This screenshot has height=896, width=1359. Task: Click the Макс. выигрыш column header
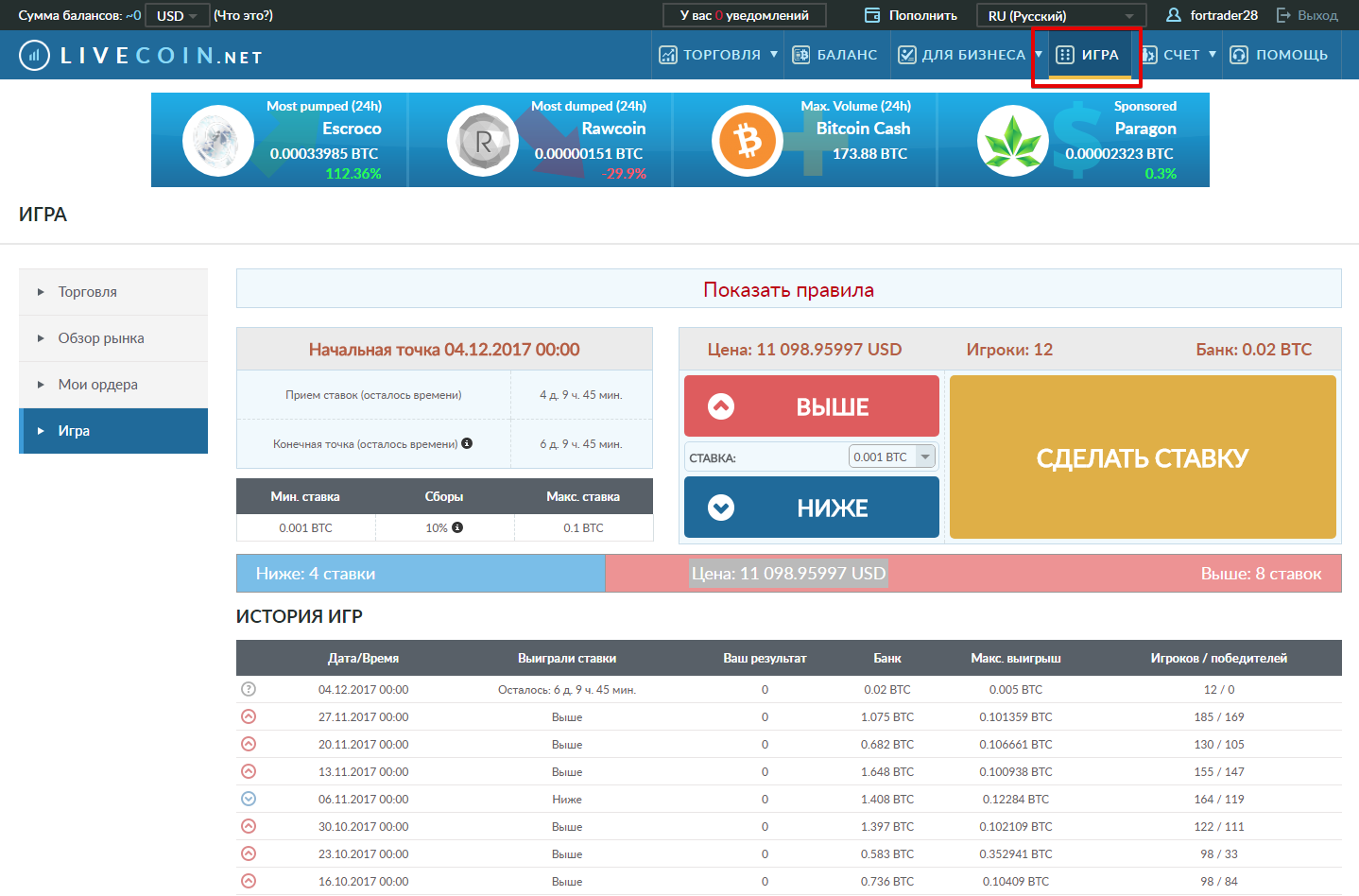click(1016, 658)
